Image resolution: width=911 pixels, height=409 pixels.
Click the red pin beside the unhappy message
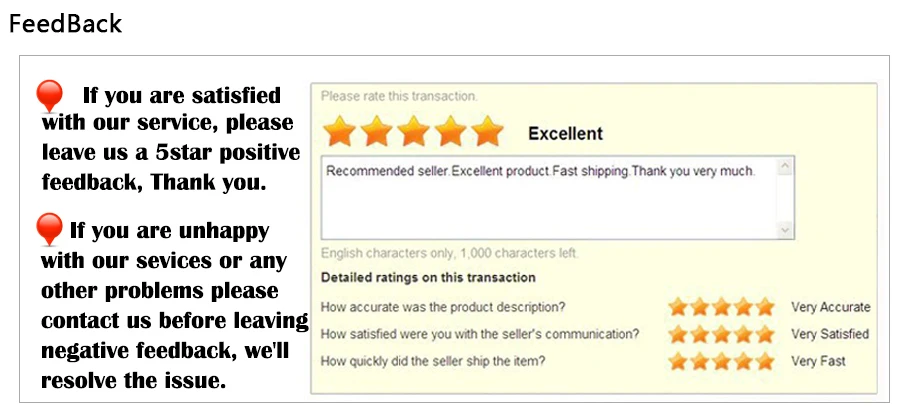coord(49,229)
